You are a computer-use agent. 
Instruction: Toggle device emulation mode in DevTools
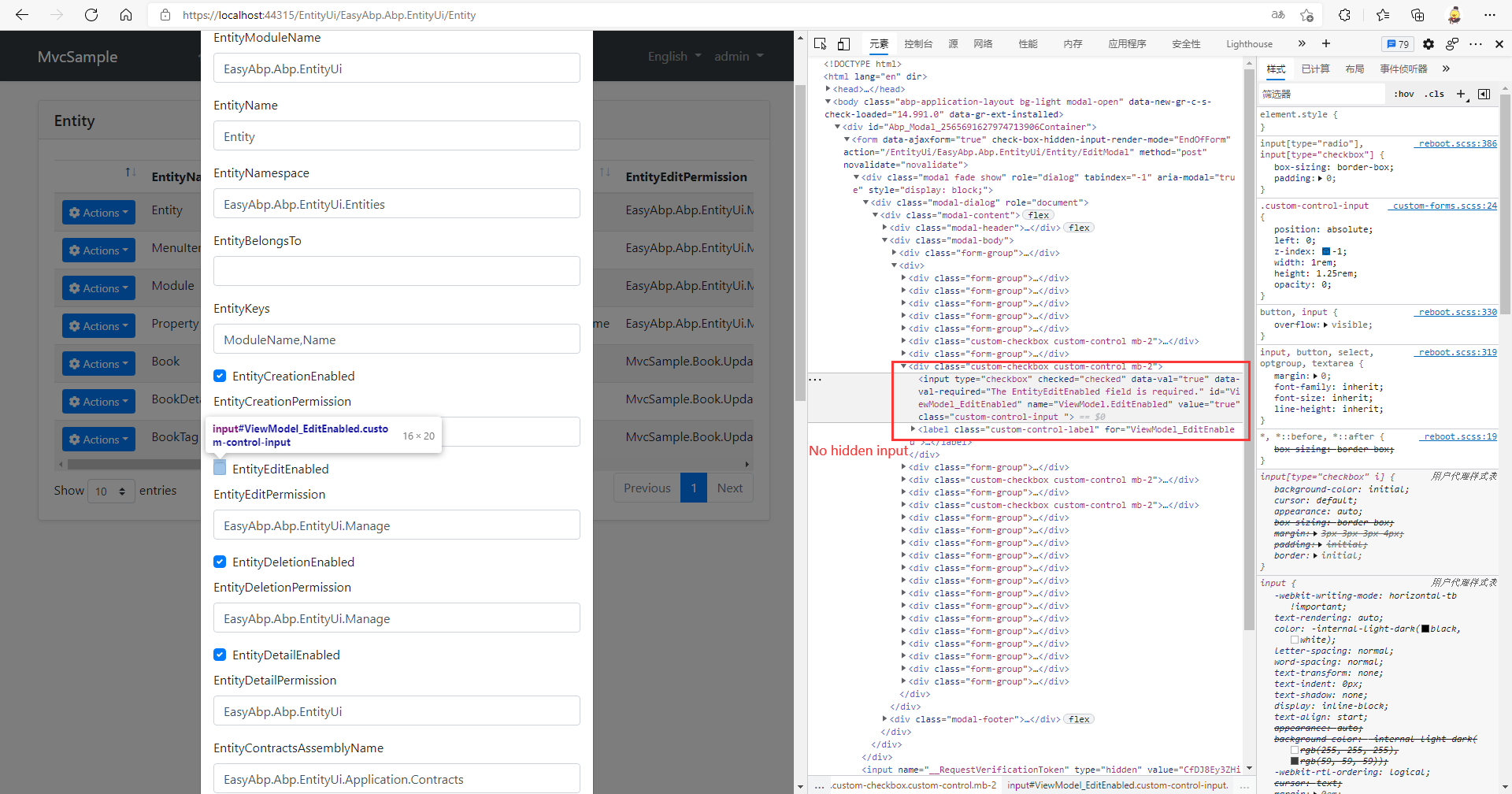843,44
